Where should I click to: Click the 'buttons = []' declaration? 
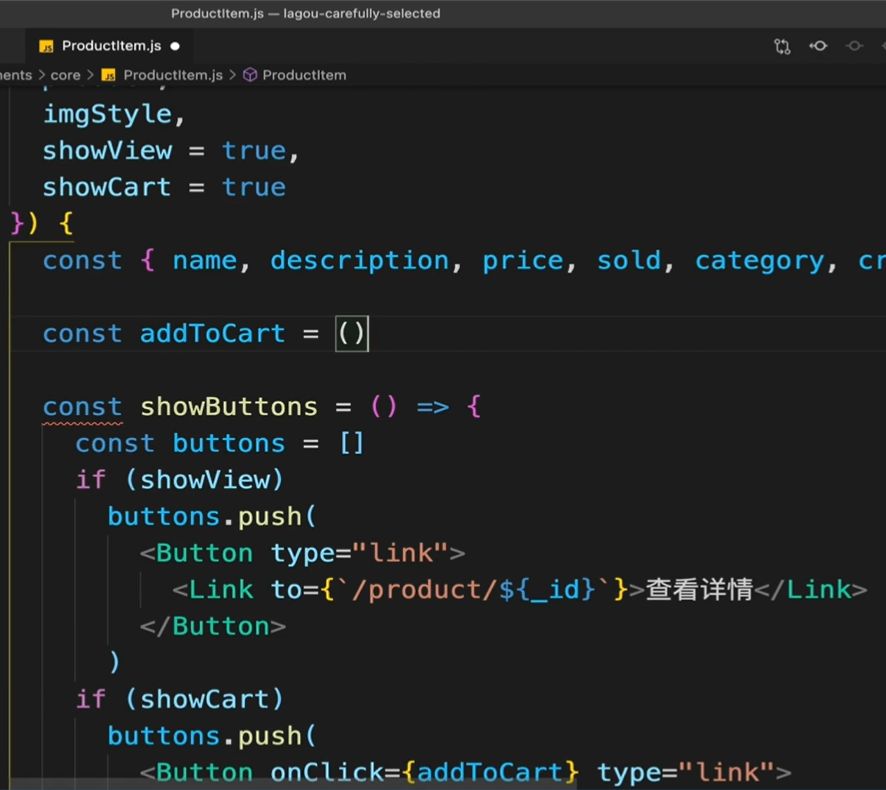click(268, 444)
